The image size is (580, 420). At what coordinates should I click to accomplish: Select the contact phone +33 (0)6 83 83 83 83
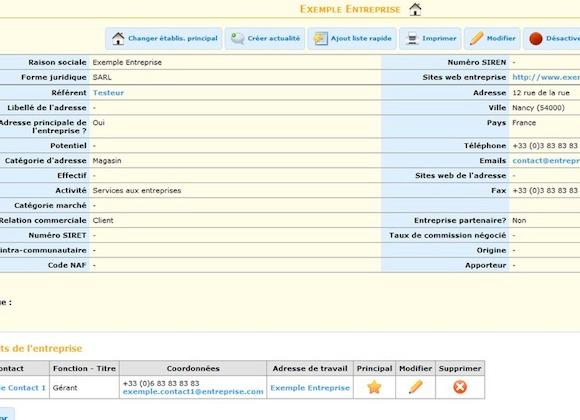tap(161, 383)
